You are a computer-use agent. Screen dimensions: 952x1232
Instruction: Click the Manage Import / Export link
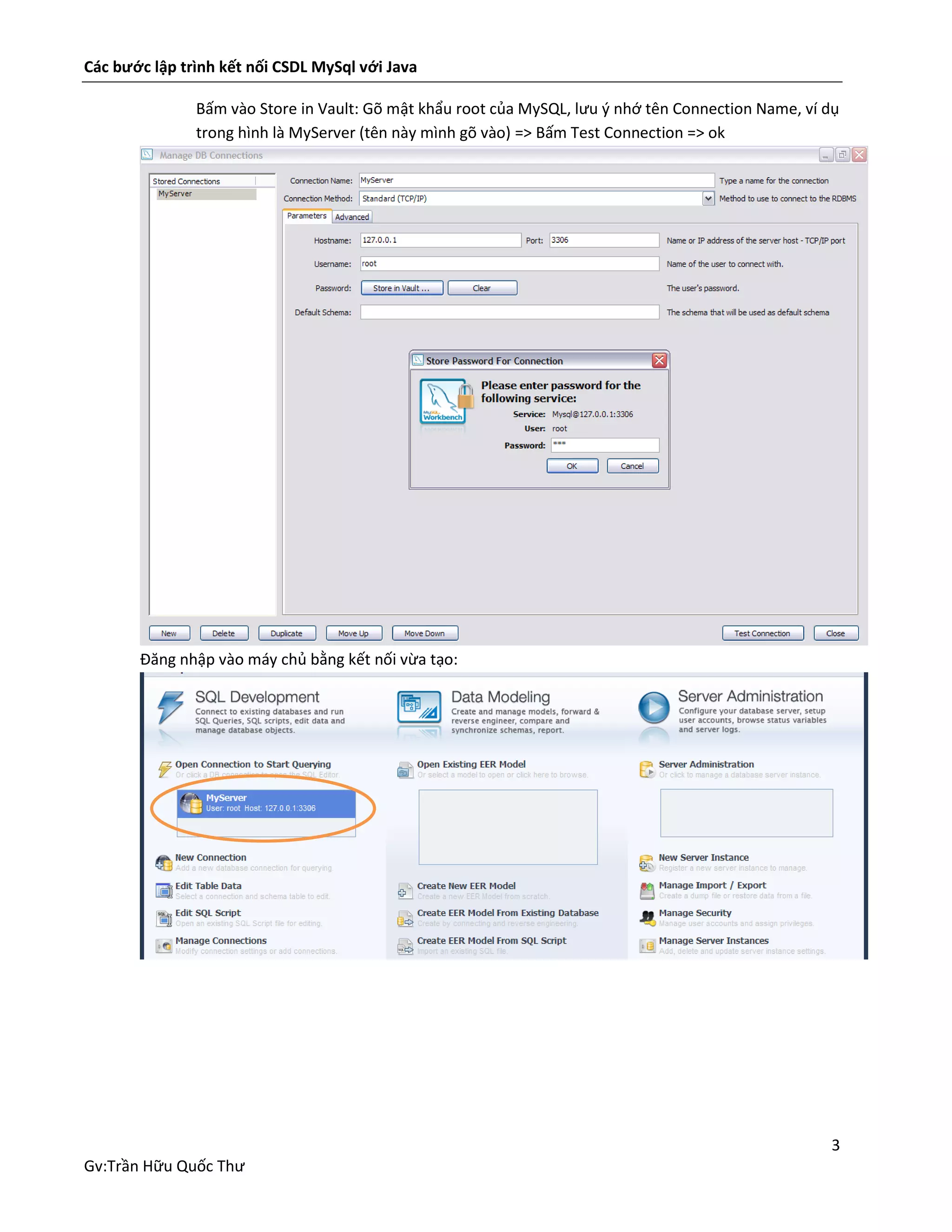(712, 885)
